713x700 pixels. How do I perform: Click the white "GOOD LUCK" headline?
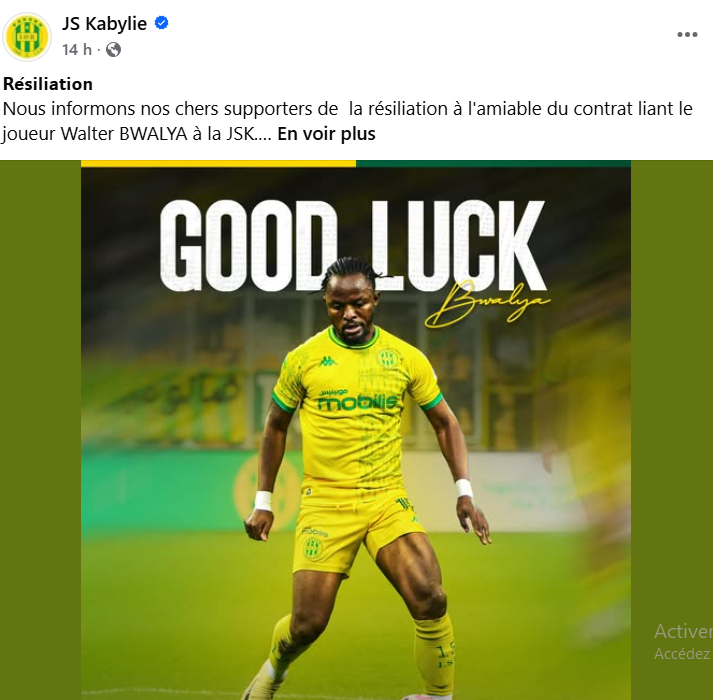point(353,246)
